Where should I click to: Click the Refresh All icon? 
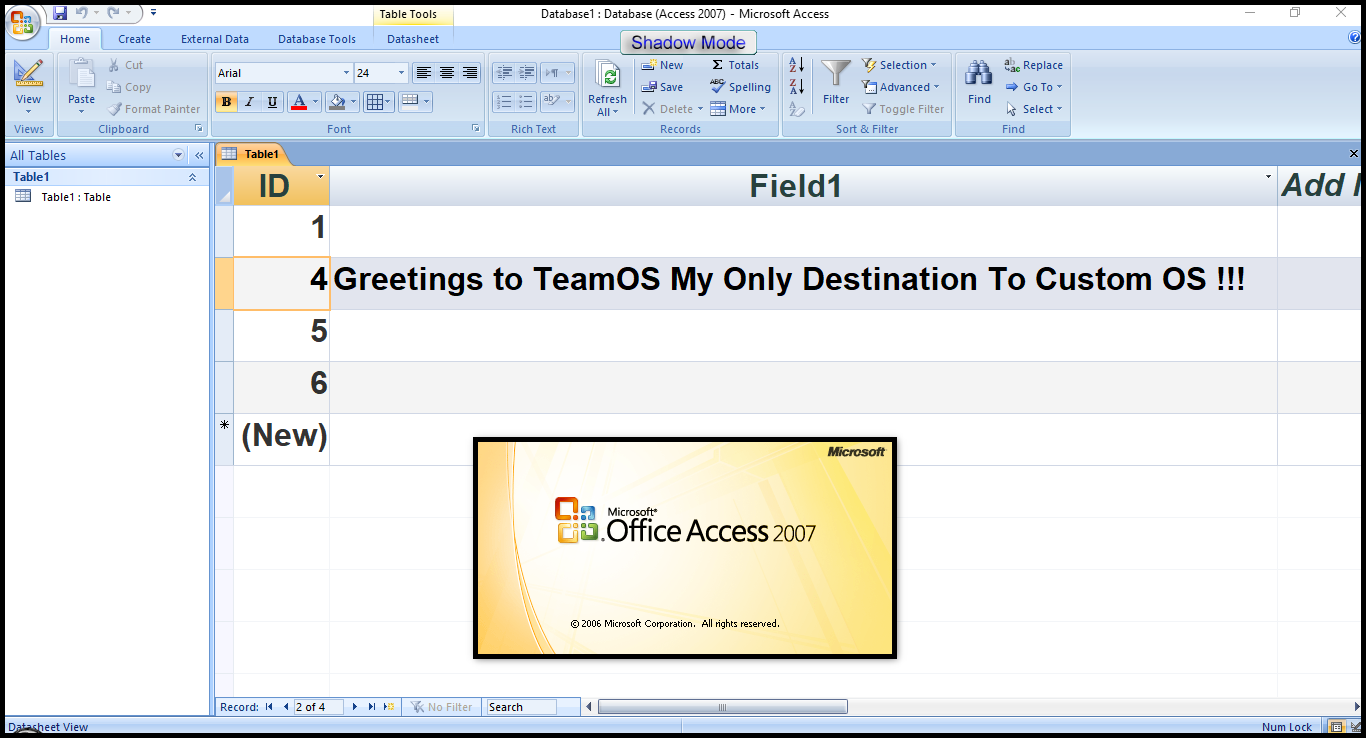(607, 75)
